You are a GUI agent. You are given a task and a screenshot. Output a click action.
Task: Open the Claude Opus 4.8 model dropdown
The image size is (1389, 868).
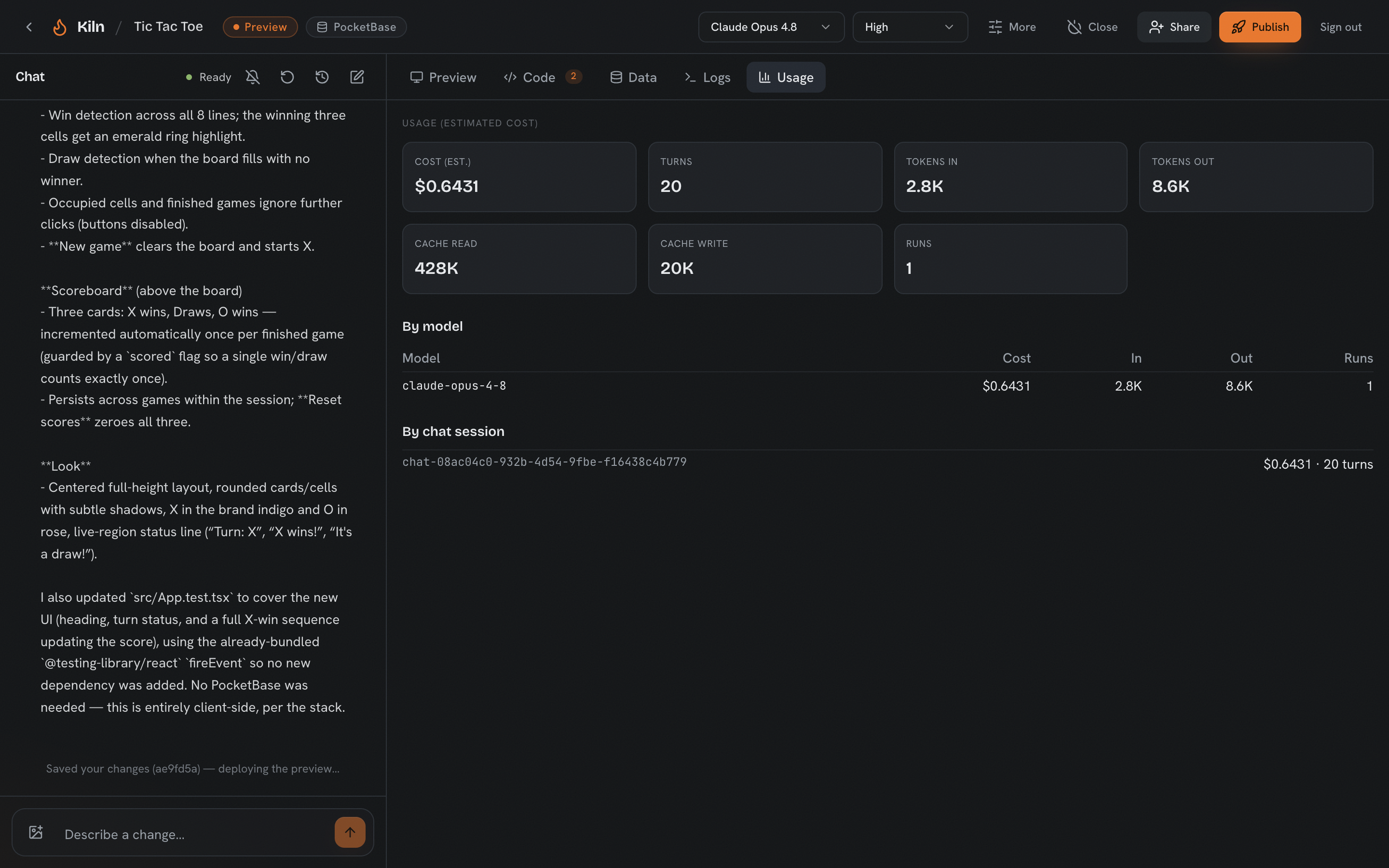(x=771, y=27)
